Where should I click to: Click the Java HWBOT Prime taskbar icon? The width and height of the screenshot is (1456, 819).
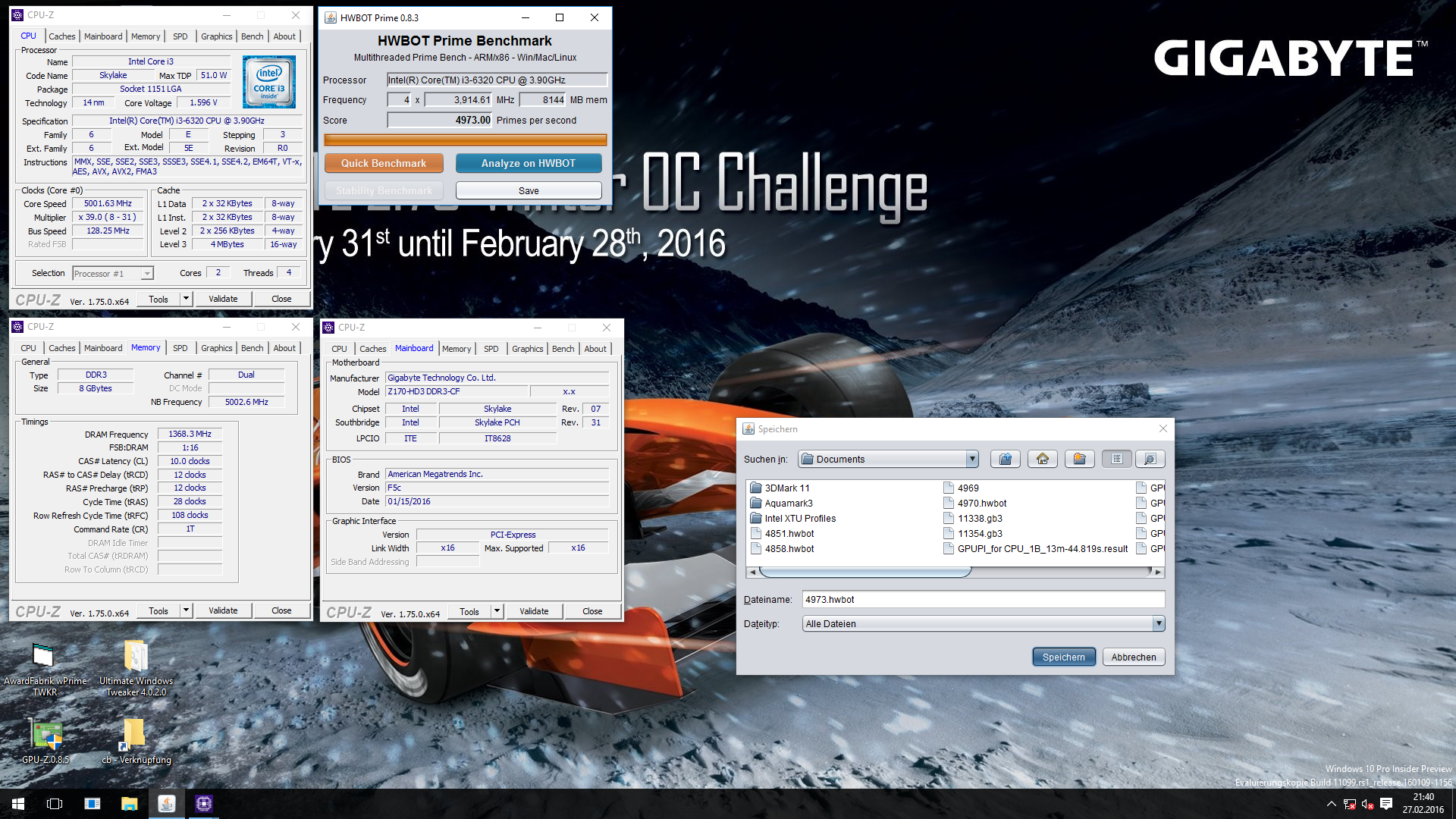coord(167,804)
